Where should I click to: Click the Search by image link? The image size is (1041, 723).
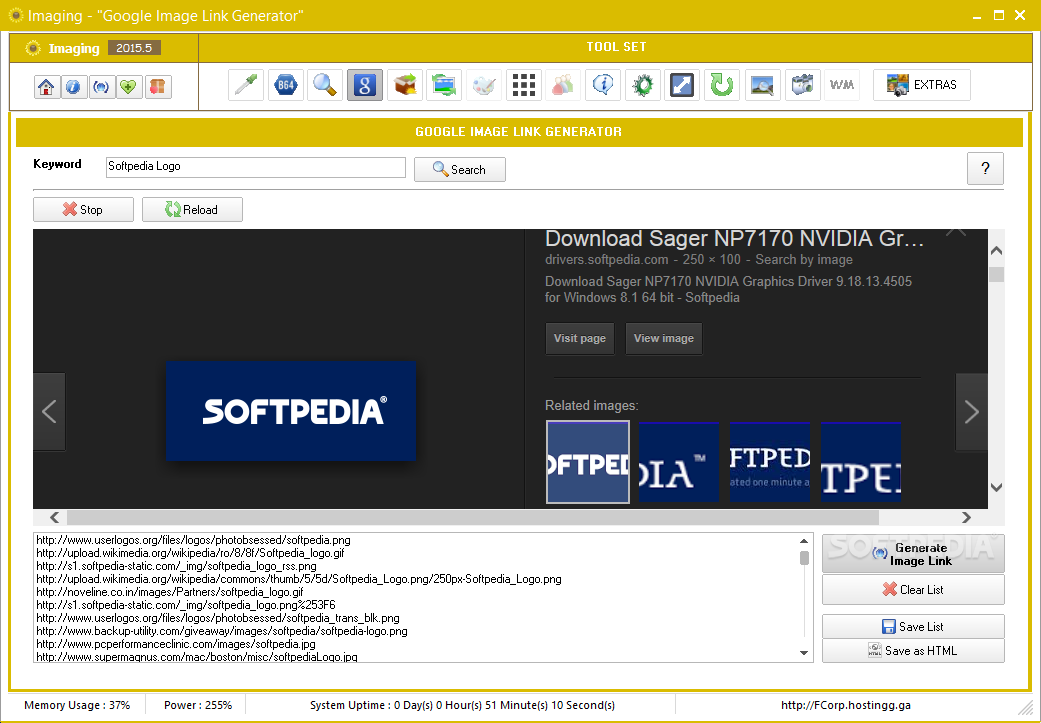pos(803,260)
